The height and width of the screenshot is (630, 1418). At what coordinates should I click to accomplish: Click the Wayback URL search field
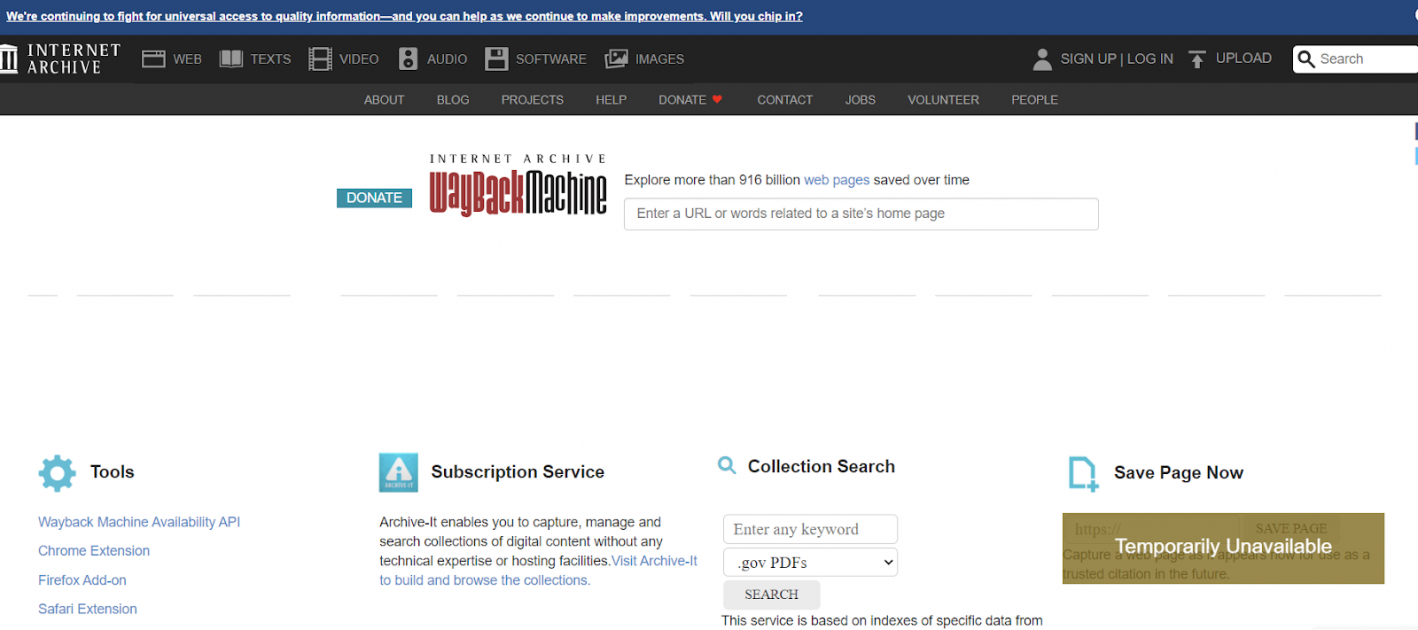[861, 214]
